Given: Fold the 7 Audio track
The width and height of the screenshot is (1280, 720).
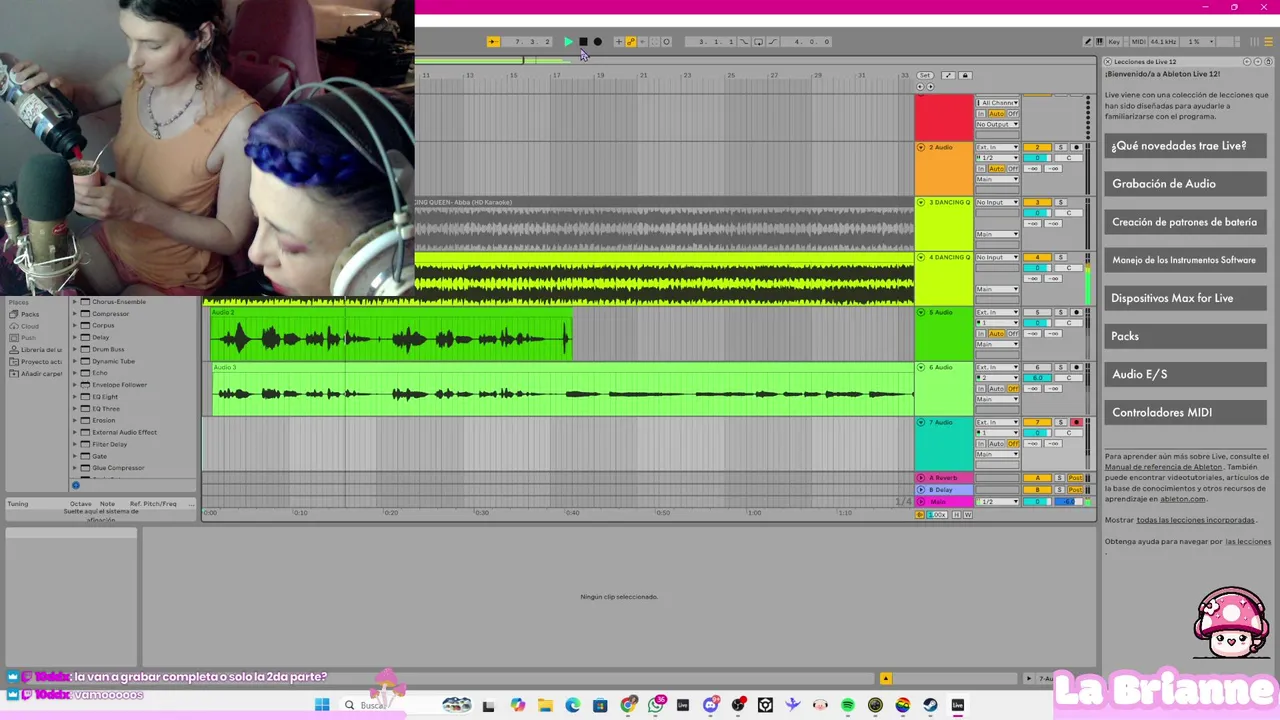Looking at the screenshot, I should (x=921, y=422).
